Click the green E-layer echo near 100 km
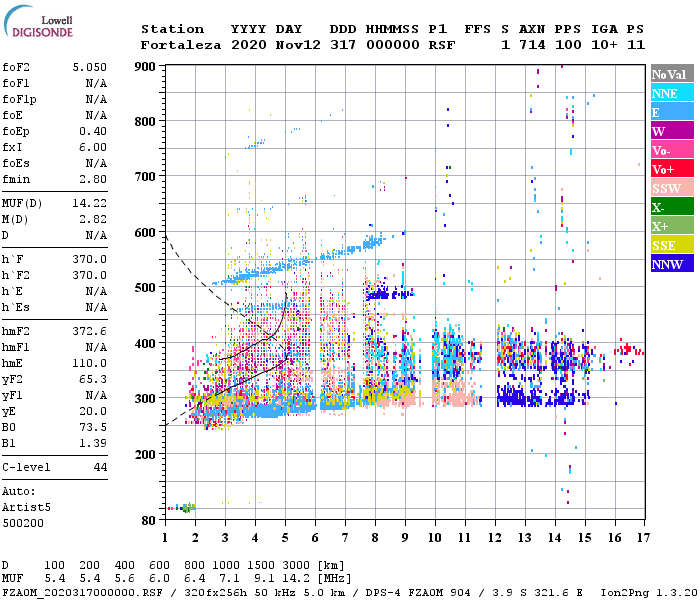This screenshot has height=600, width=700. click(188, 508)
